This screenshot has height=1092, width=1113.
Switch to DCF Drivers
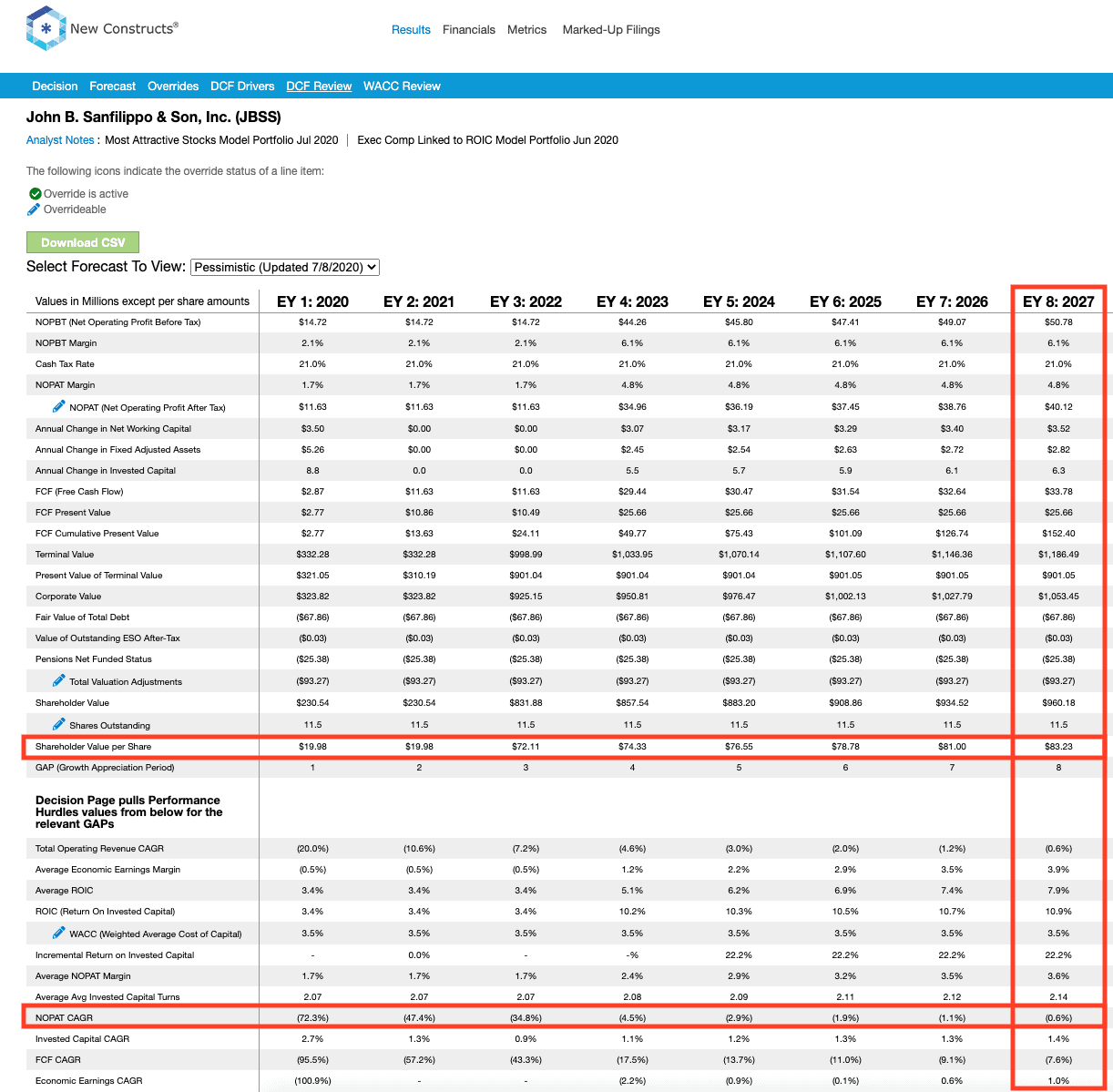point(242,87)
